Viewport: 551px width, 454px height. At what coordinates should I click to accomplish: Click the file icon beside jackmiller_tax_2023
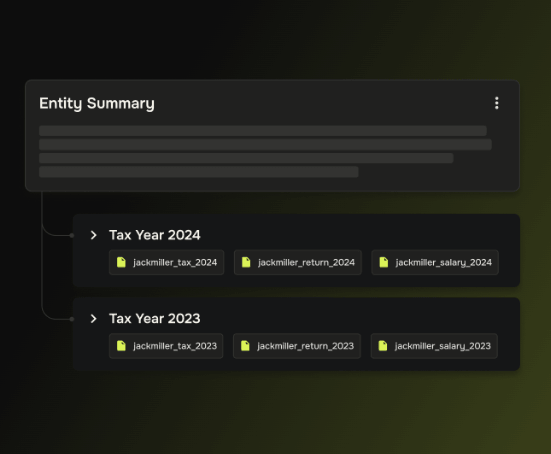121,346
